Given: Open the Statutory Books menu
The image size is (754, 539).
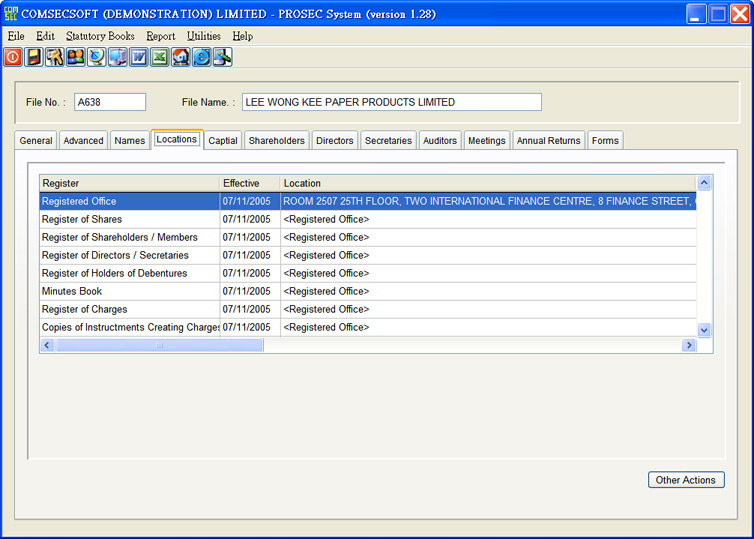Looking at the screenshot, I should [100, 36].
